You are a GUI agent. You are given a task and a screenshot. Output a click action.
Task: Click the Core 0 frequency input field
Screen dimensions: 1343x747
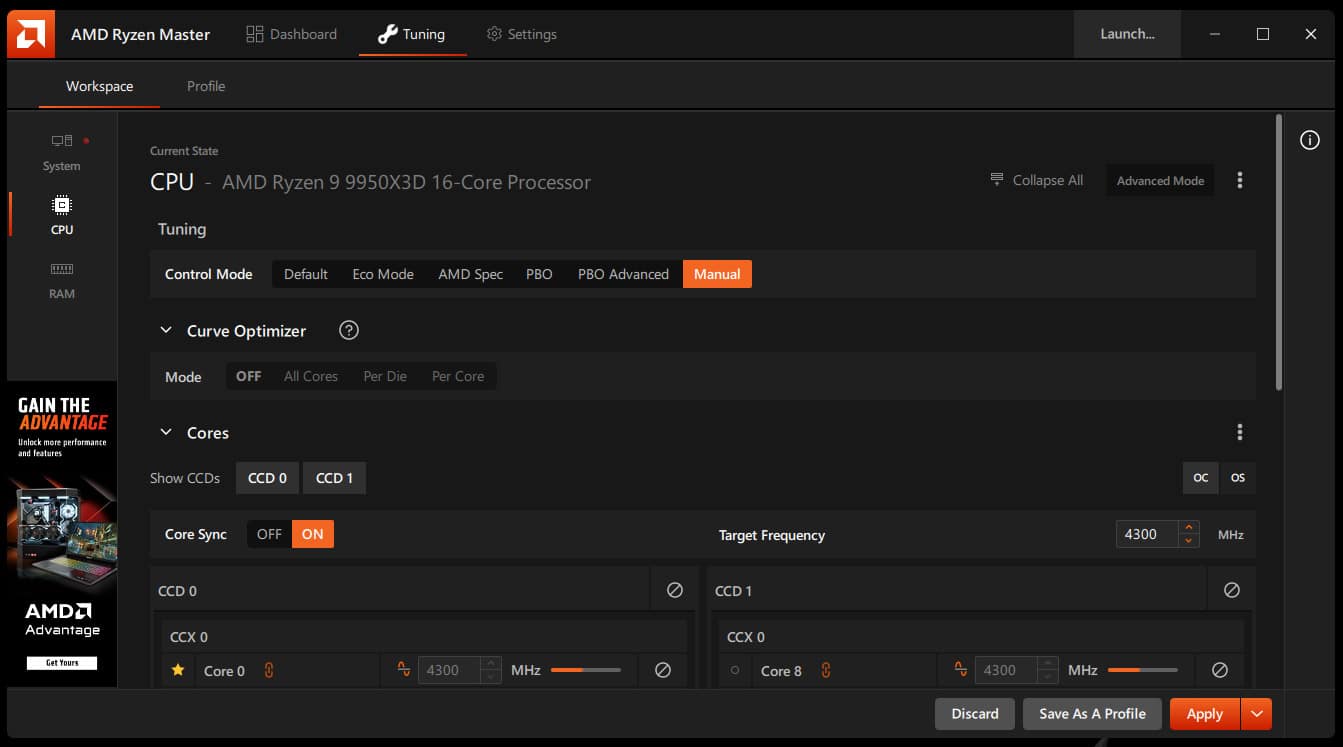(450, 670)
